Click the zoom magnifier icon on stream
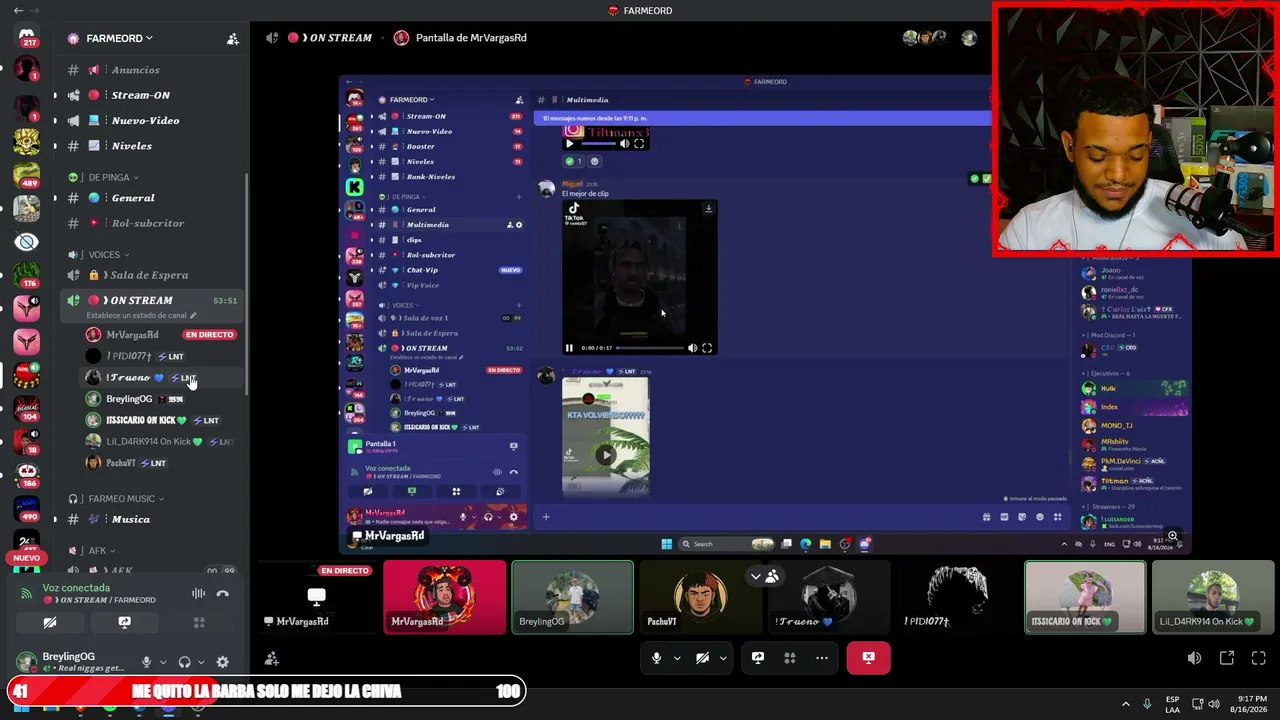 click(x=1173, y=536)
